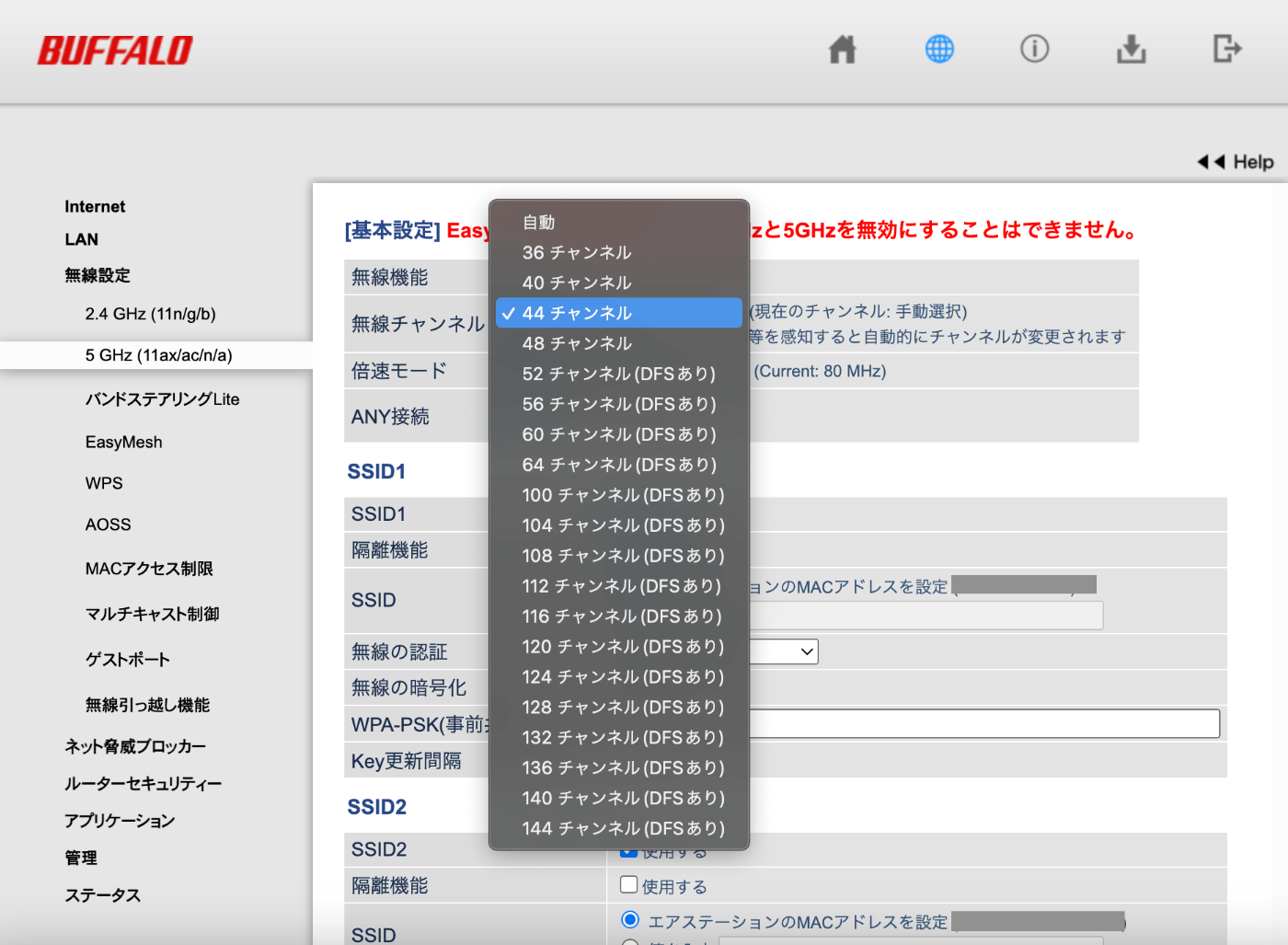The width and height of the screenshot is (1288, 945).
Task: Pick 132 チャンネル (DFSあり)
Action: pos(619,738)
